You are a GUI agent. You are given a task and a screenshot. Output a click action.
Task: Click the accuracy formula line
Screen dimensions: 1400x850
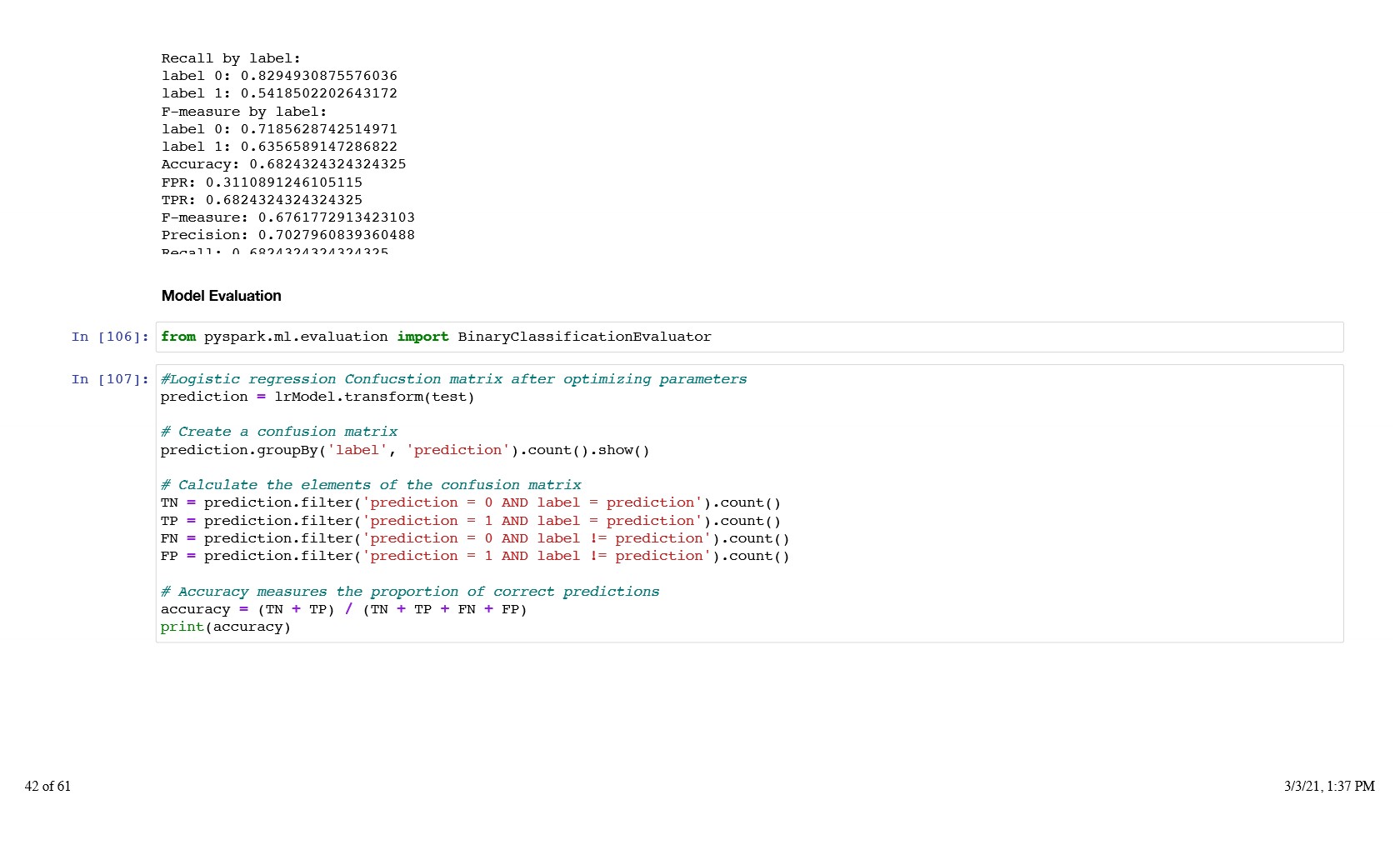click(343, 609)
